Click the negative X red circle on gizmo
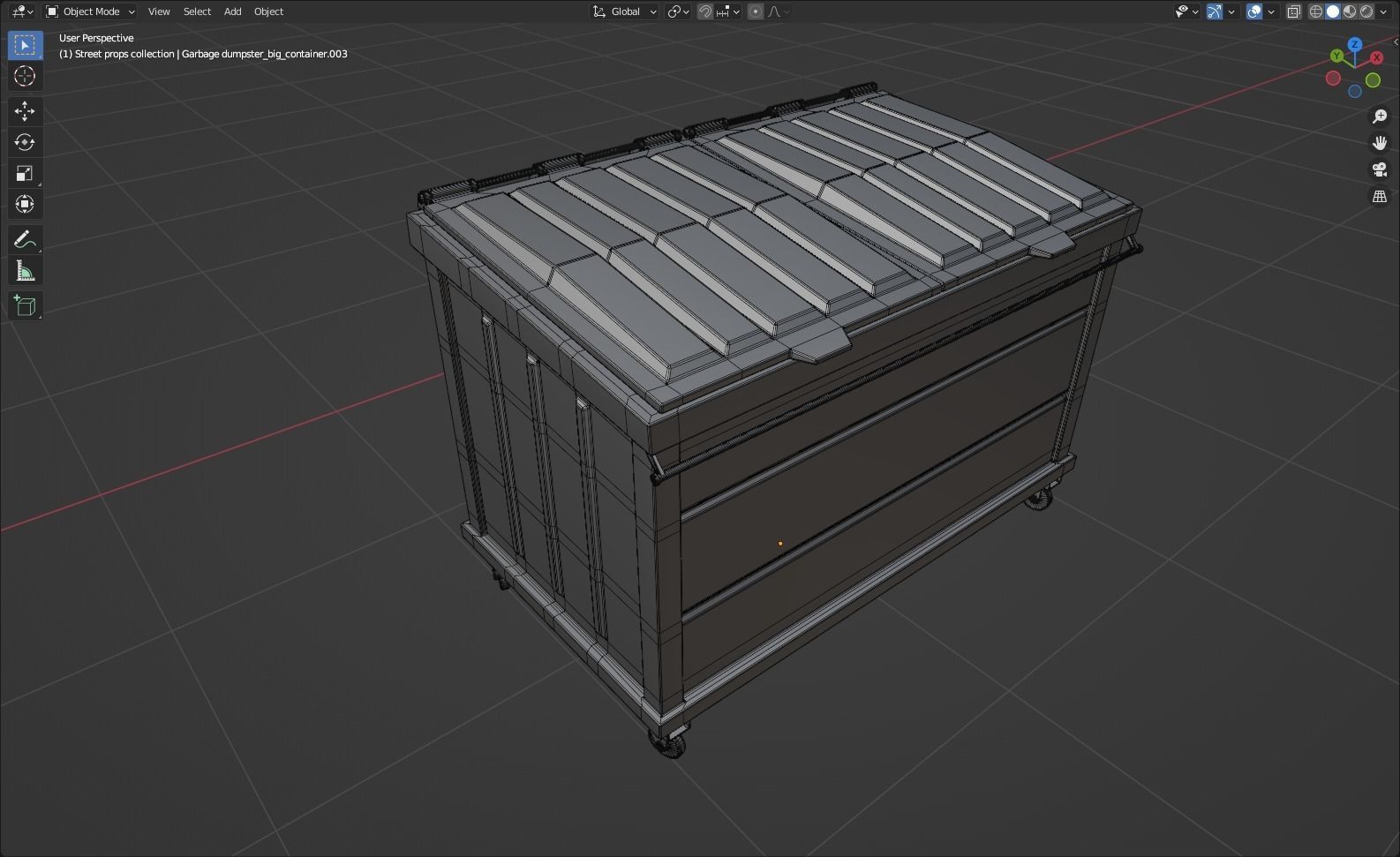The height and width of the screenshot is (857, 1400). (x=1333, y=79)
